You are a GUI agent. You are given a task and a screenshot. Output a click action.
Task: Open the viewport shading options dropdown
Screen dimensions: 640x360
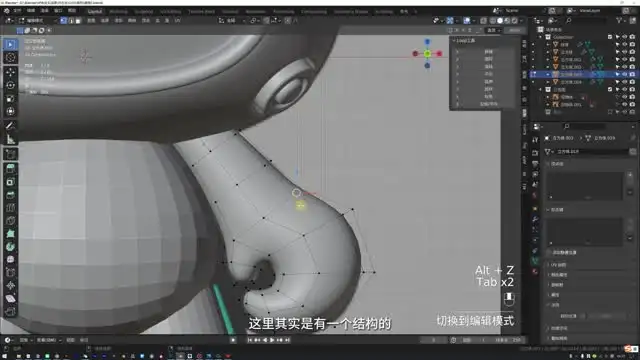tap(522, 20)
